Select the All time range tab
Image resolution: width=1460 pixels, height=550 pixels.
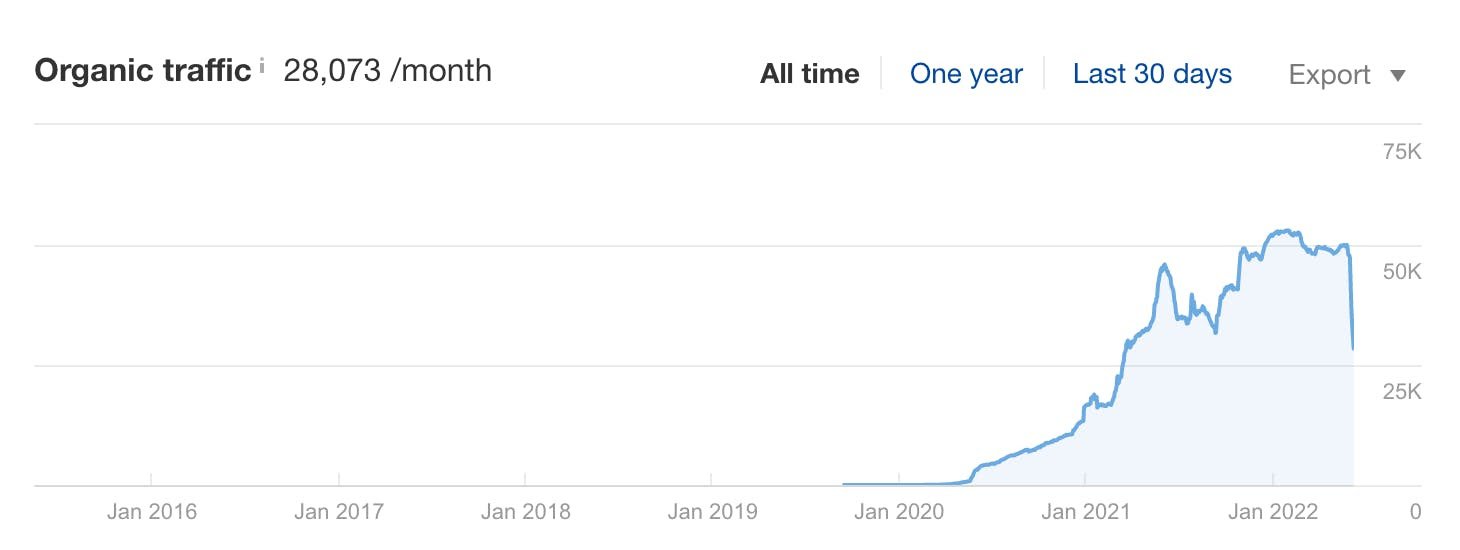tap(809, 74)
